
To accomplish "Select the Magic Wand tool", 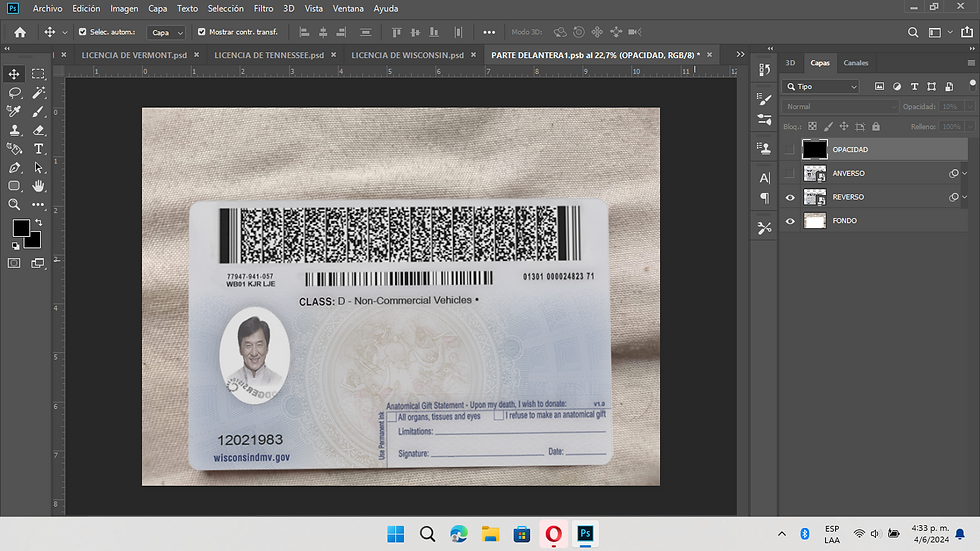I will tap(38, 92).
